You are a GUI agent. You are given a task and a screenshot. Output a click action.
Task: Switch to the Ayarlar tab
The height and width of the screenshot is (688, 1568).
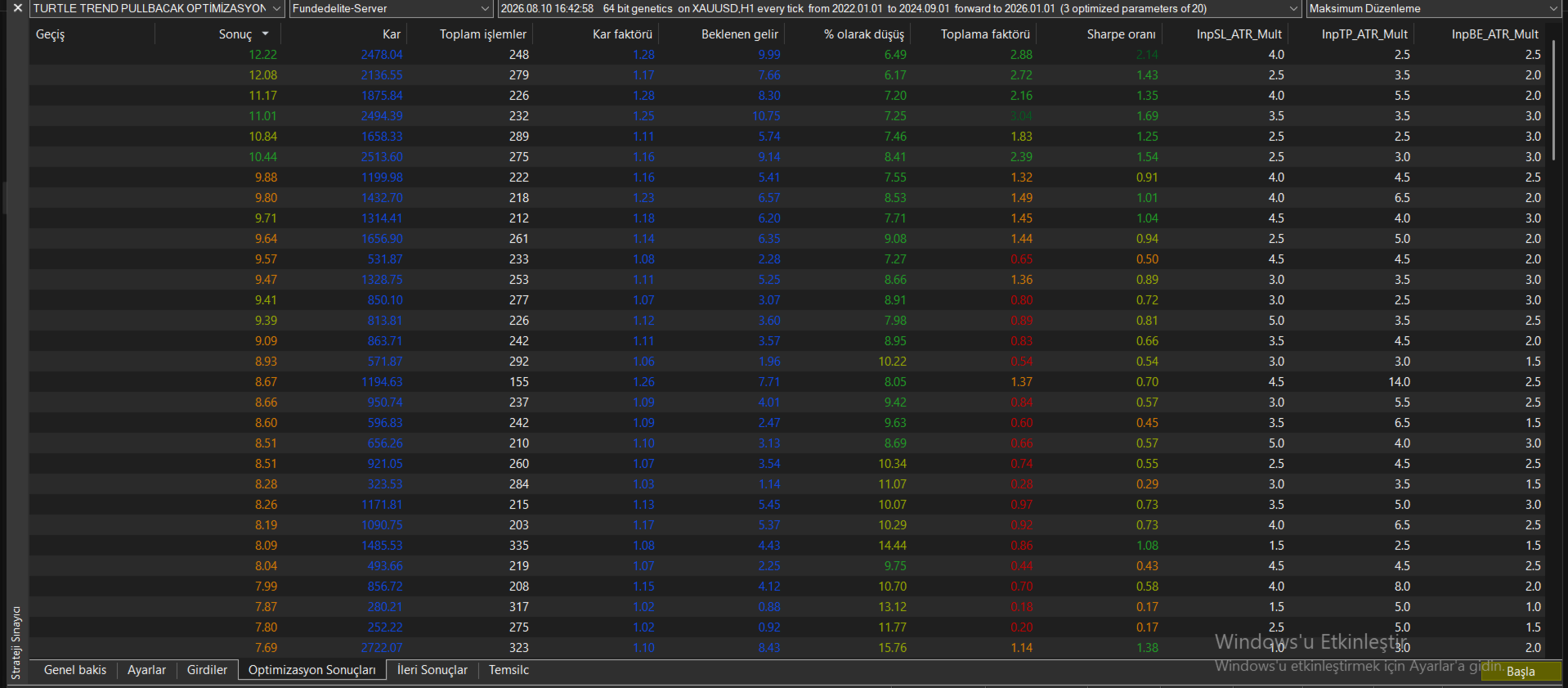click(146, 670)
